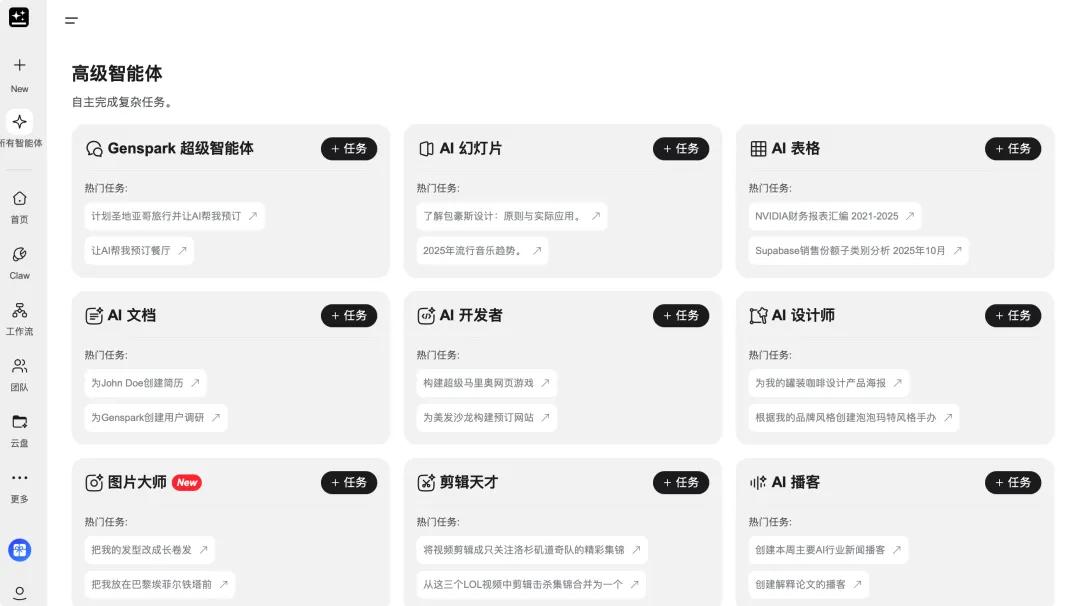
Task: Go to 首页 home icon
Action: tap(19, 198)
